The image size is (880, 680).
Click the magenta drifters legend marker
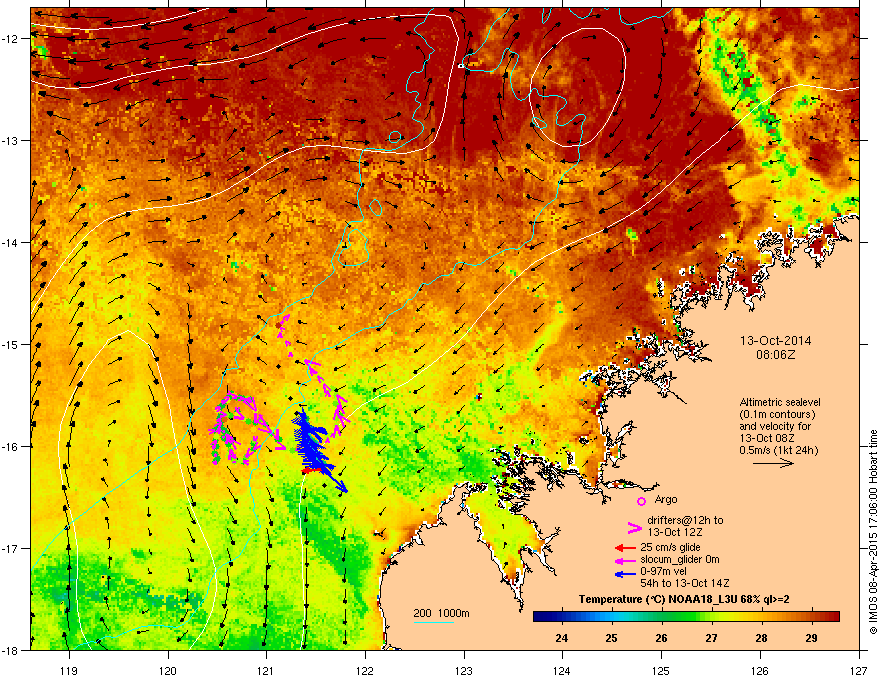point(634,527)
